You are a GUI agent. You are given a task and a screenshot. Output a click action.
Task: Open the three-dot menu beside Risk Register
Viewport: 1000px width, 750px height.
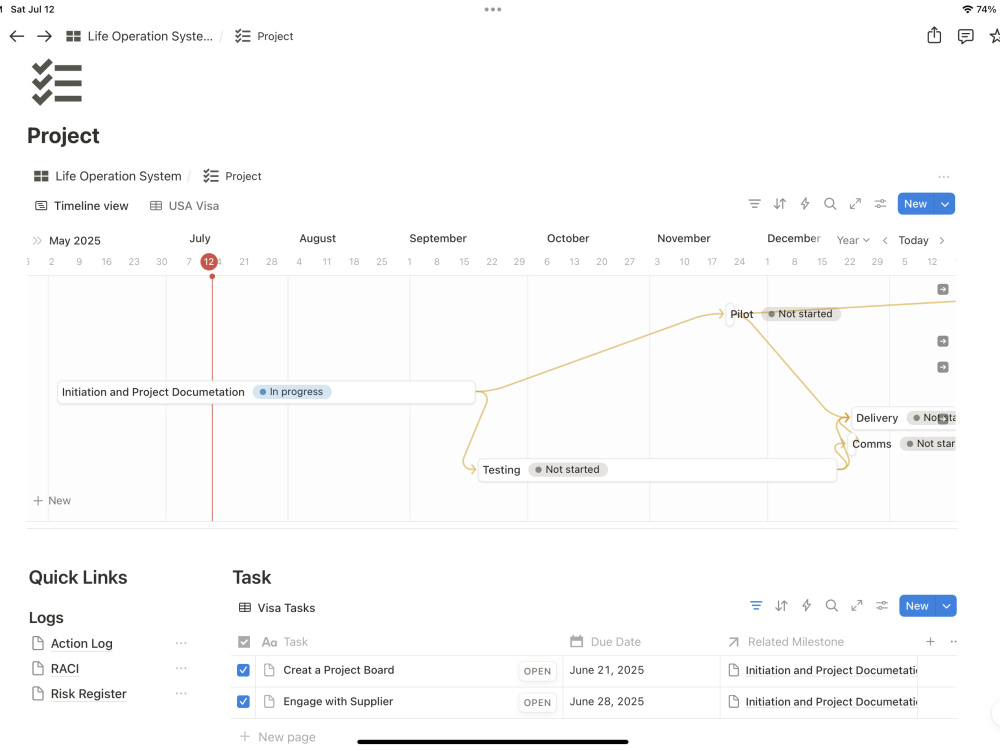(181, 693)
